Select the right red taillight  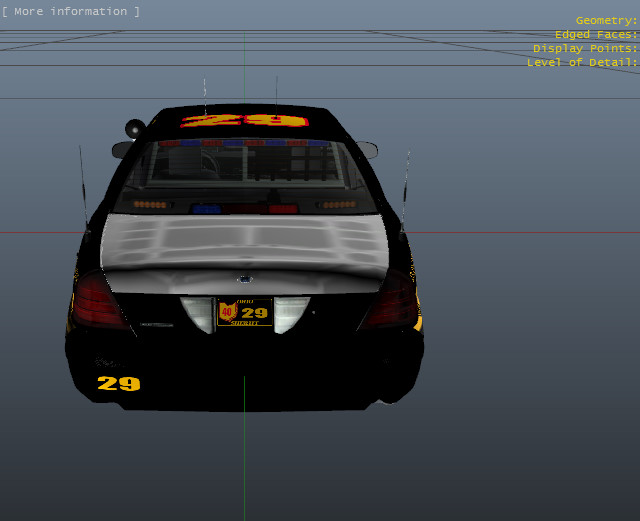click(x=390, y=301)
